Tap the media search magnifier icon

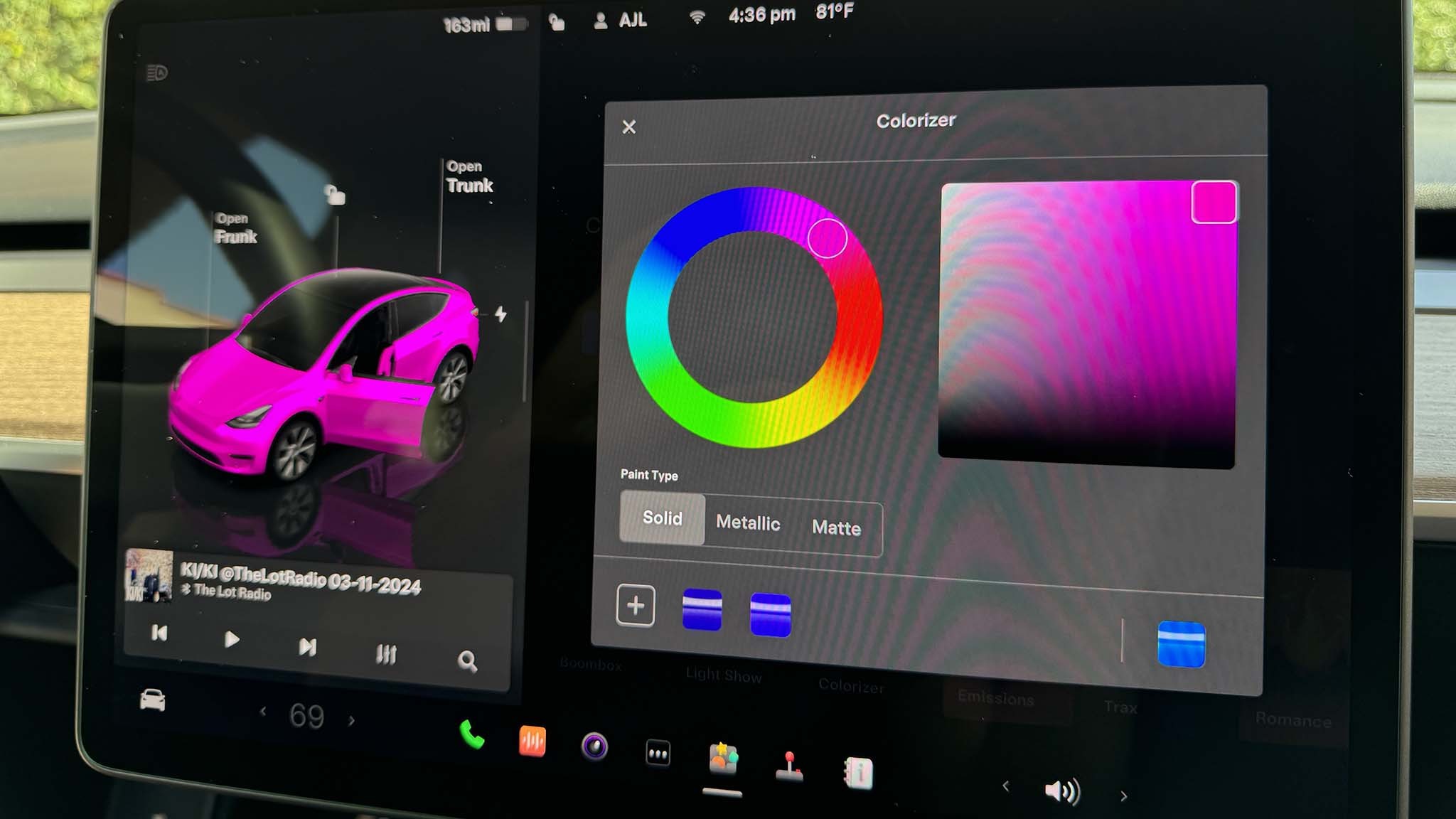[x=467, y=662]
